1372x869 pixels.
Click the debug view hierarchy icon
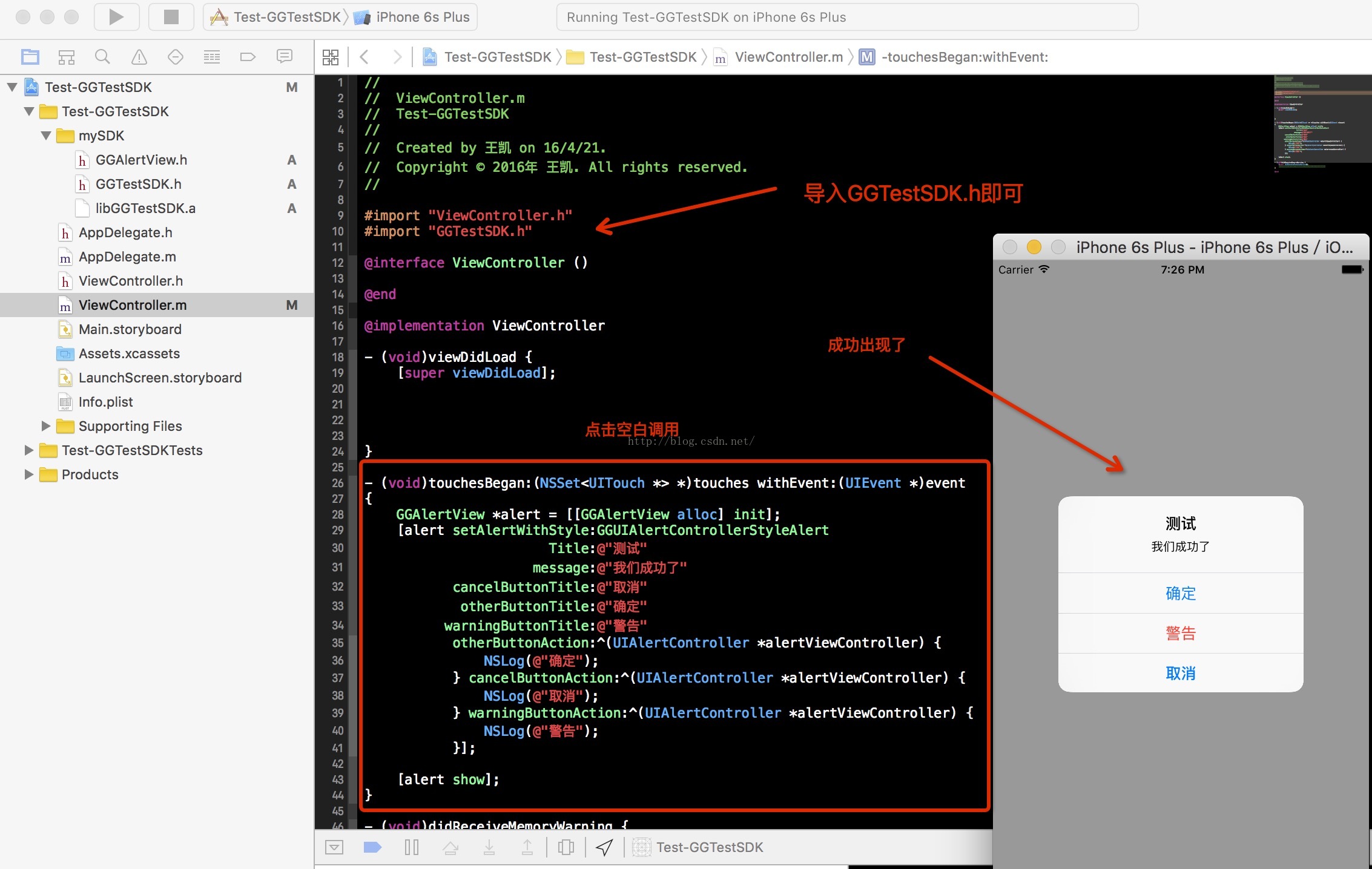pos(566,847)
